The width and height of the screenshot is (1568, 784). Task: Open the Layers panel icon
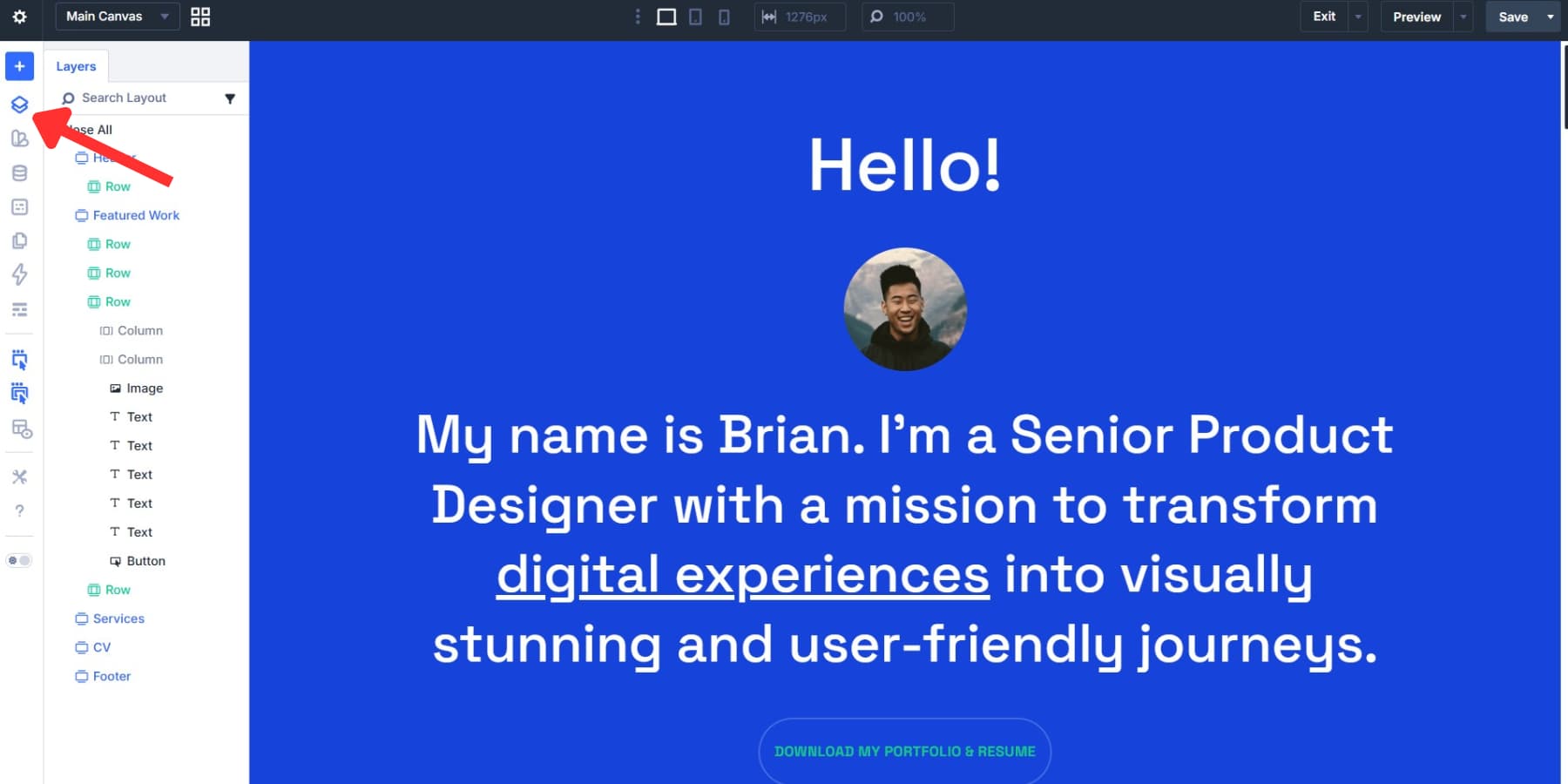(x=19, y=105)
